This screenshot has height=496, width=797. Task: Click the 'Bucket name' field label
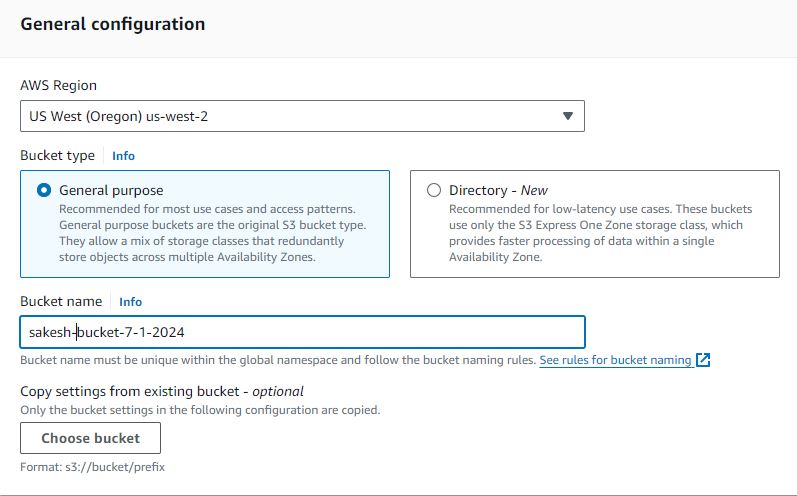coord(61,301)
